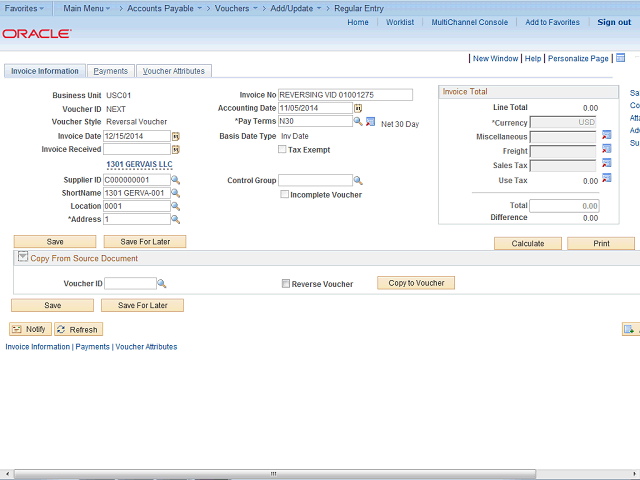Open the Invoice Received calendar picker

(176, 150)
